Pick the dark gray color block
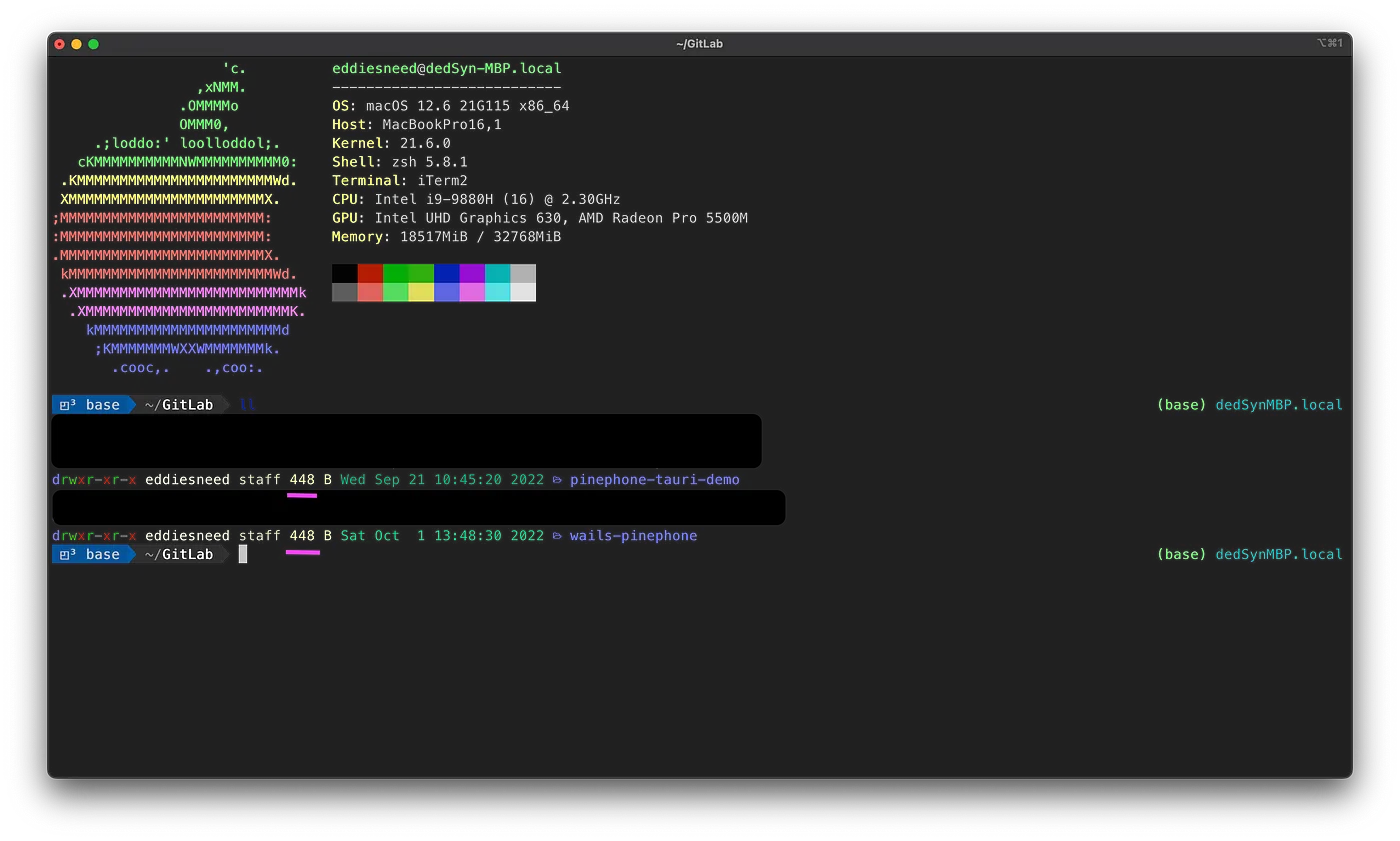This screenshot has width=1400, height=841. point(345,292)
